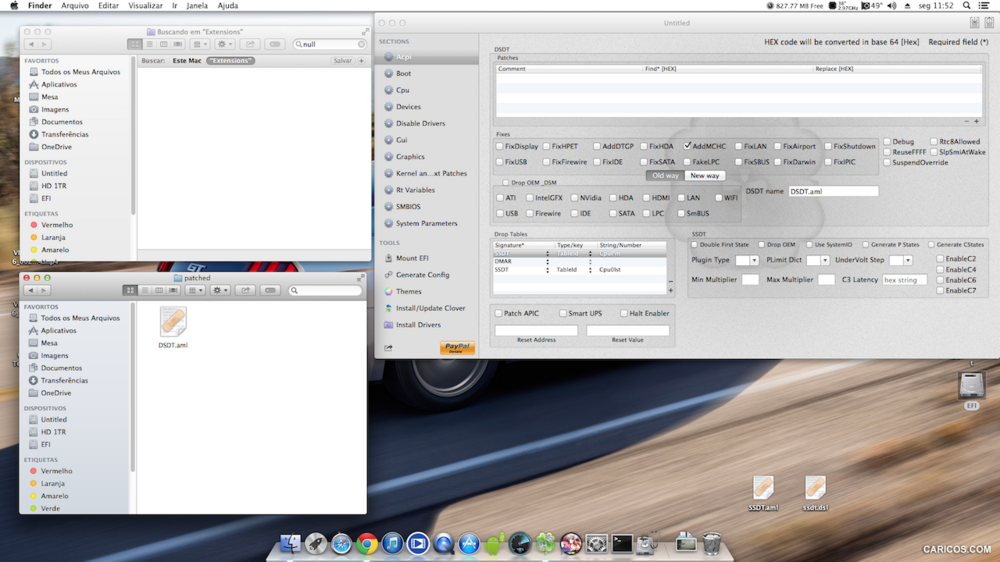This screenshot has height=562, width=1000.
Task: Select the Mount EFI tool
Action: 411,258
